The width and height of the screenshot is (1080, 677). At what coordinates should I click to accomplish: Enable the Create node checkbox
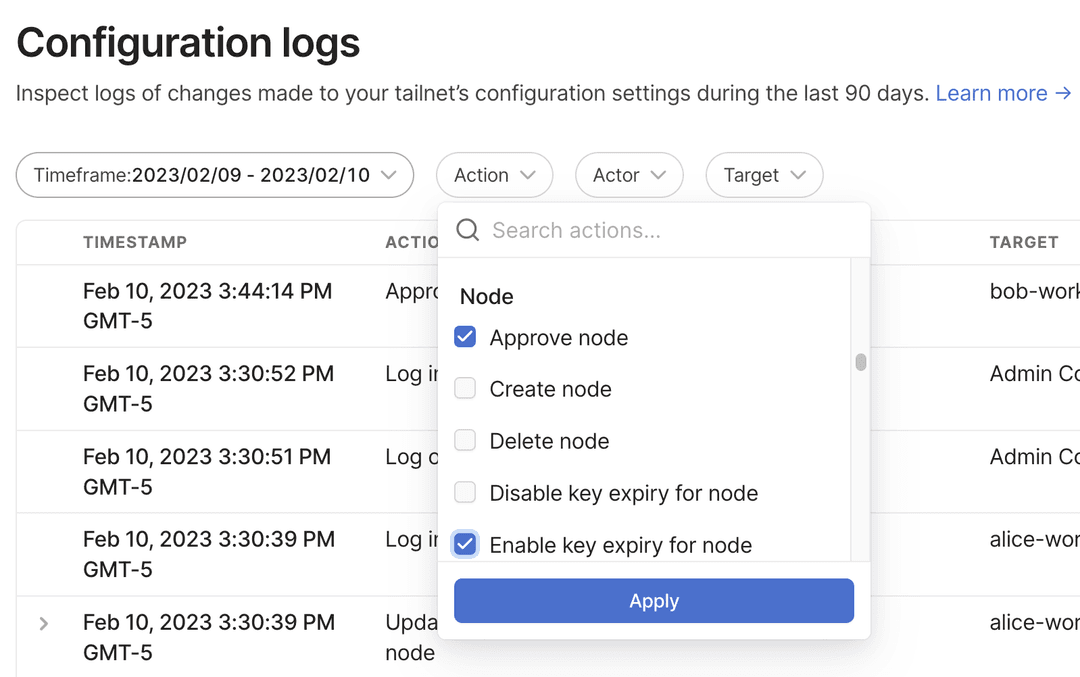(x=464, y=389)
